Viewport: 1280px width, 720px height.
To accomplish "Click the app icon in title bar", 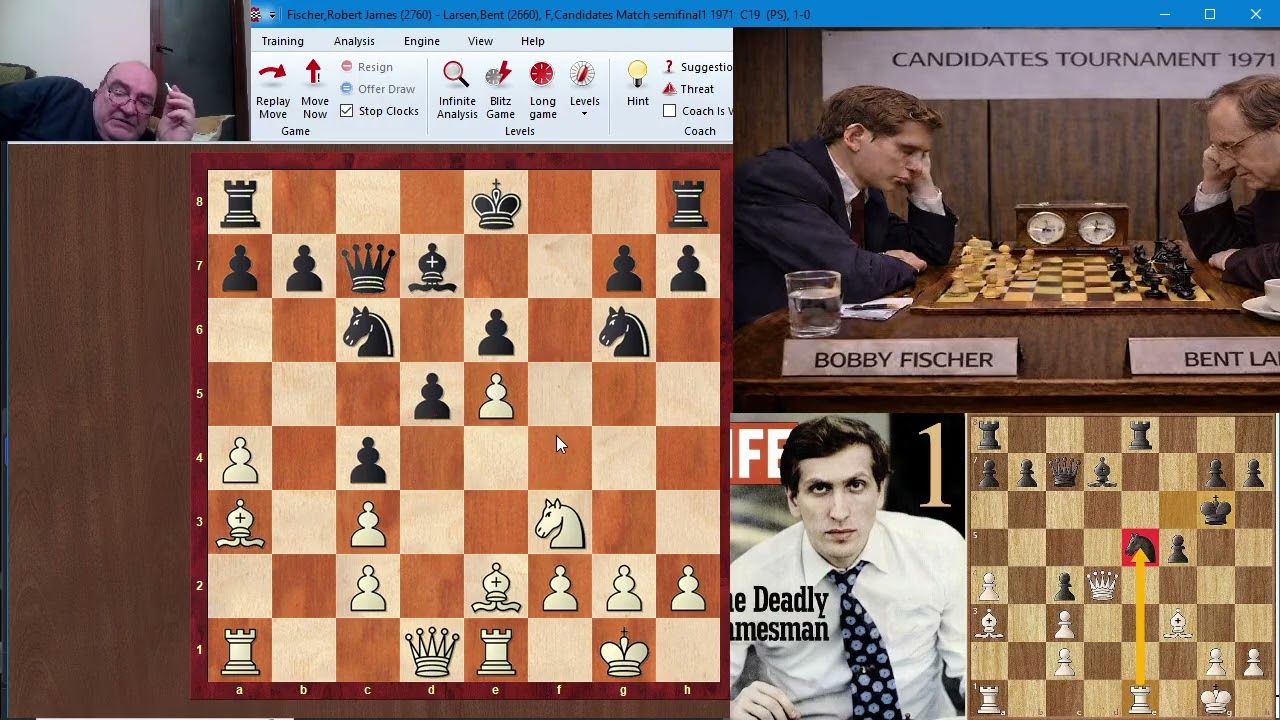I will [256, 14].
